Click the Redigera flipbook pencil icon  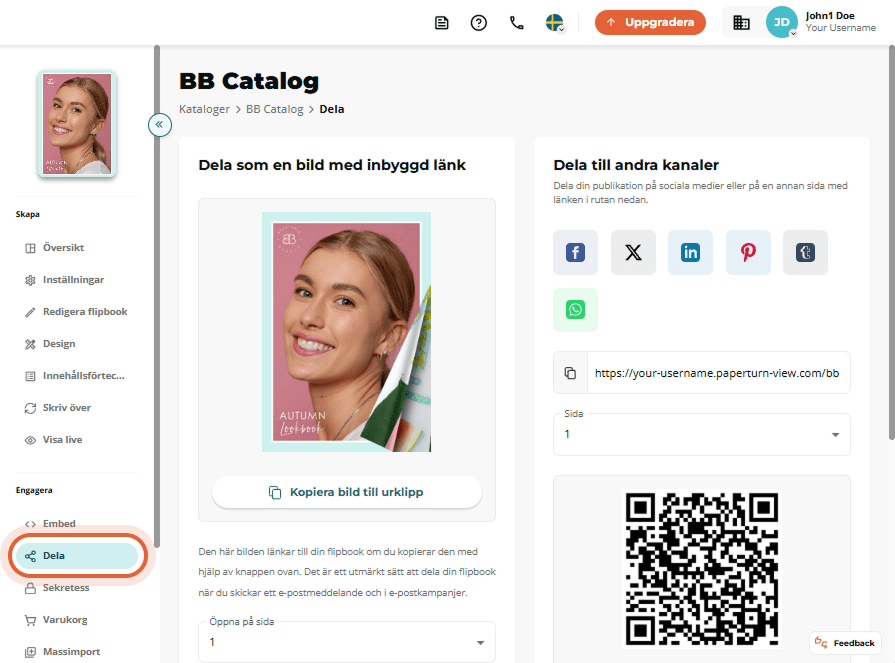click(x=30, y=312)
